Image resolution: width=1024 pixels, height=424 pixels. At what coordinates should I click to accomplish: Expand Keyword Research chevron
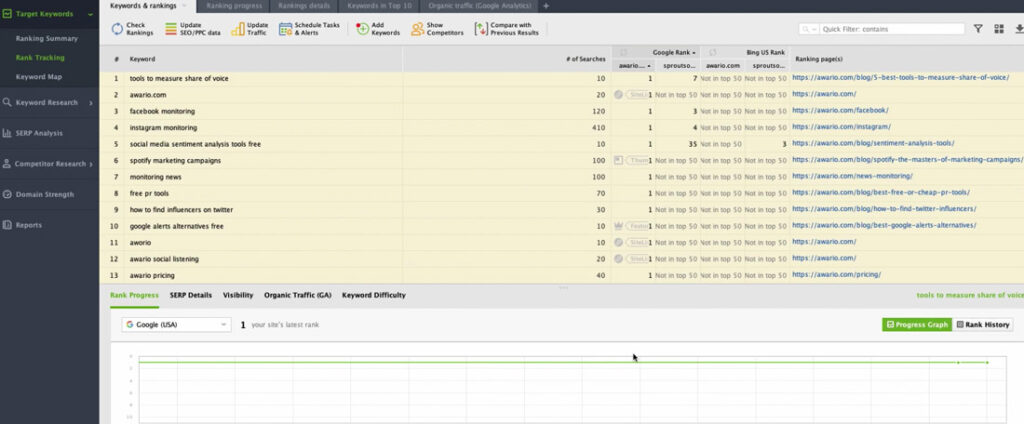(x=91, y=103)
